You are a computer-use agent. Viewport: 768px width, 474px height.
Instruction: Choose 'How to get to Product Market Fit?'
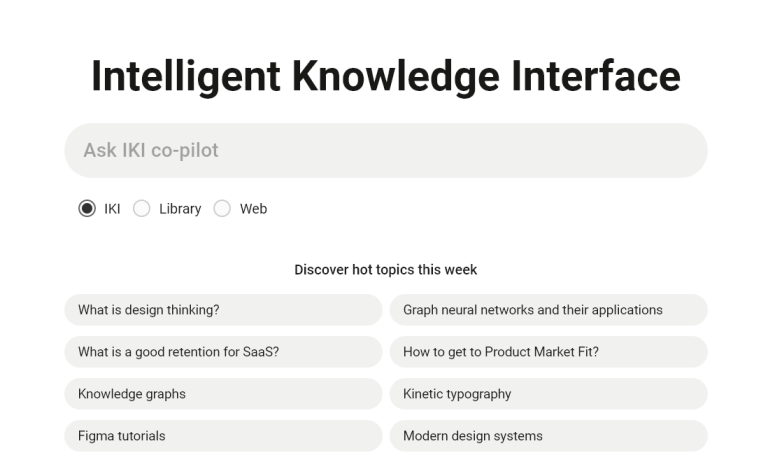click(549, 352)
